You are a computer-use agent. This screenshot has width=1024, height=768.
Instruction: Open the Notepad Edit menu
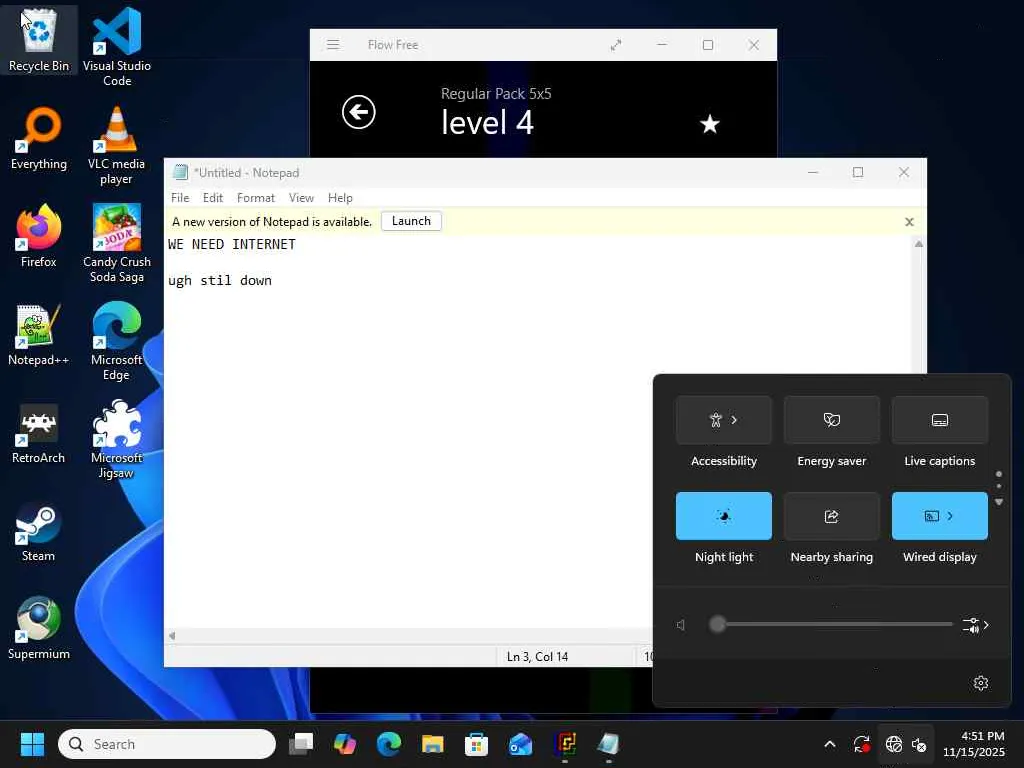(212, 198)
